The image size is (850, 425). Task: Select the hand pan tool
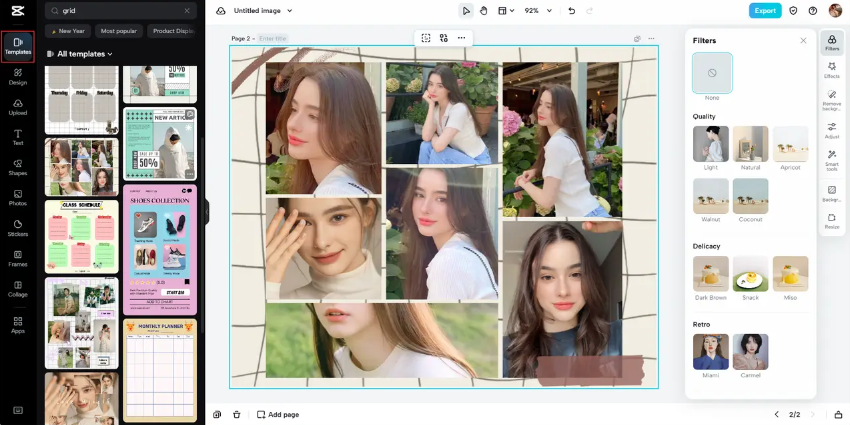(x=483, y=11)
